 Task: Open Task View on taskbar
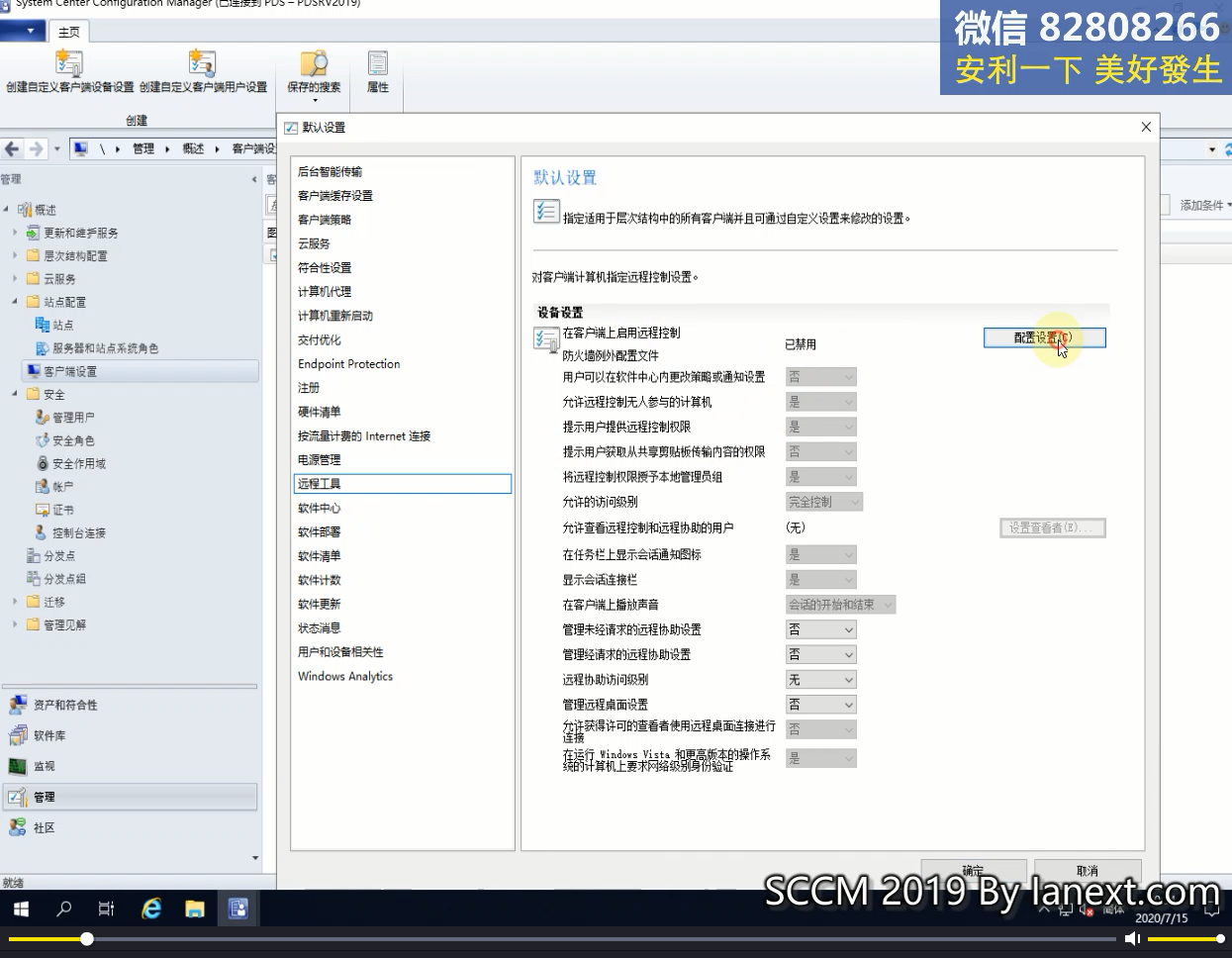pos(107,909)
